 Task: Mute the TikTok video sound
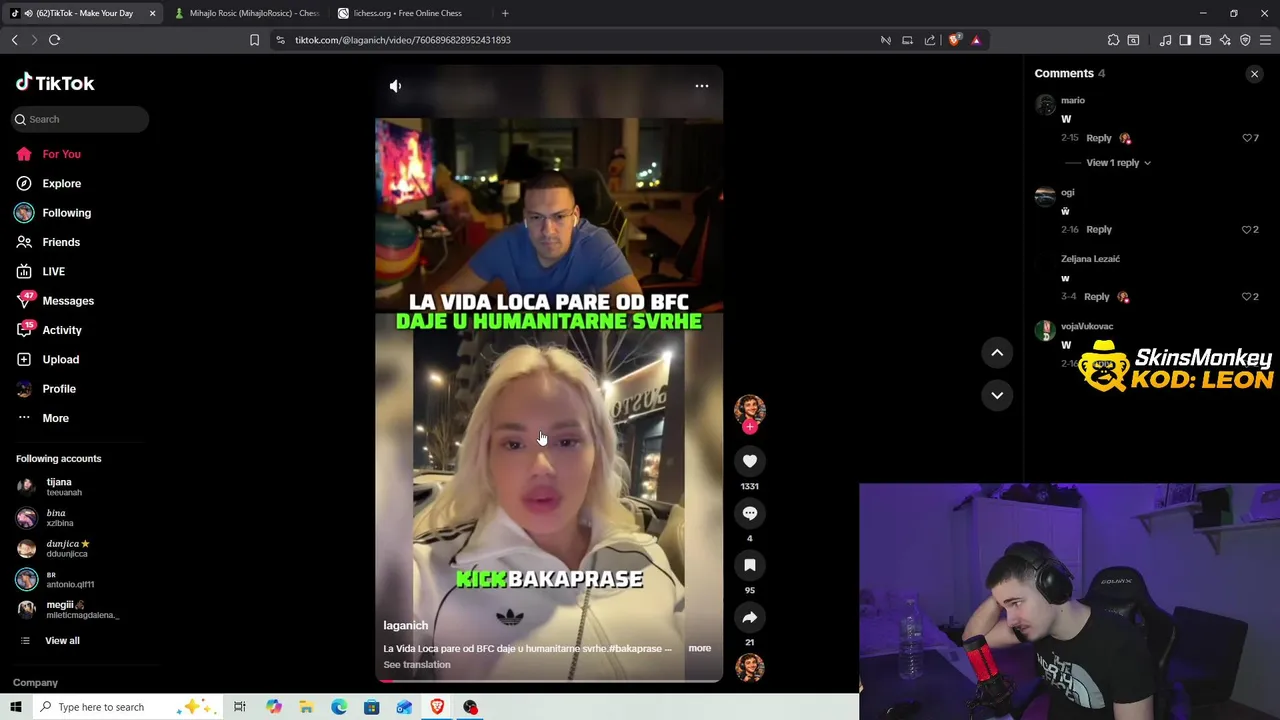click(395, 86)
